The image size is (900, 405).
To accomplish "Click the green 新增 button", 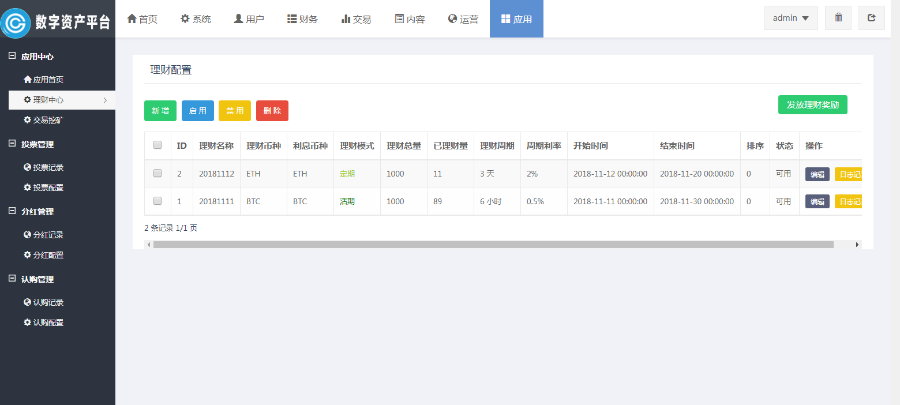I will click(160, 111).
